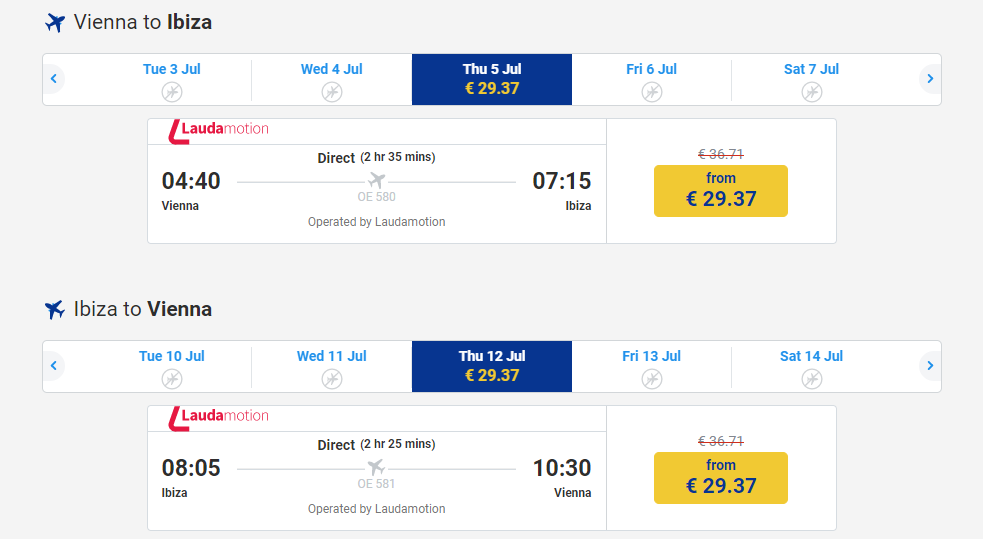Click the no-flight icon under Fri 13 Jul
The width and height of the screenshot is (983, 539).
[x=651, y=379]
